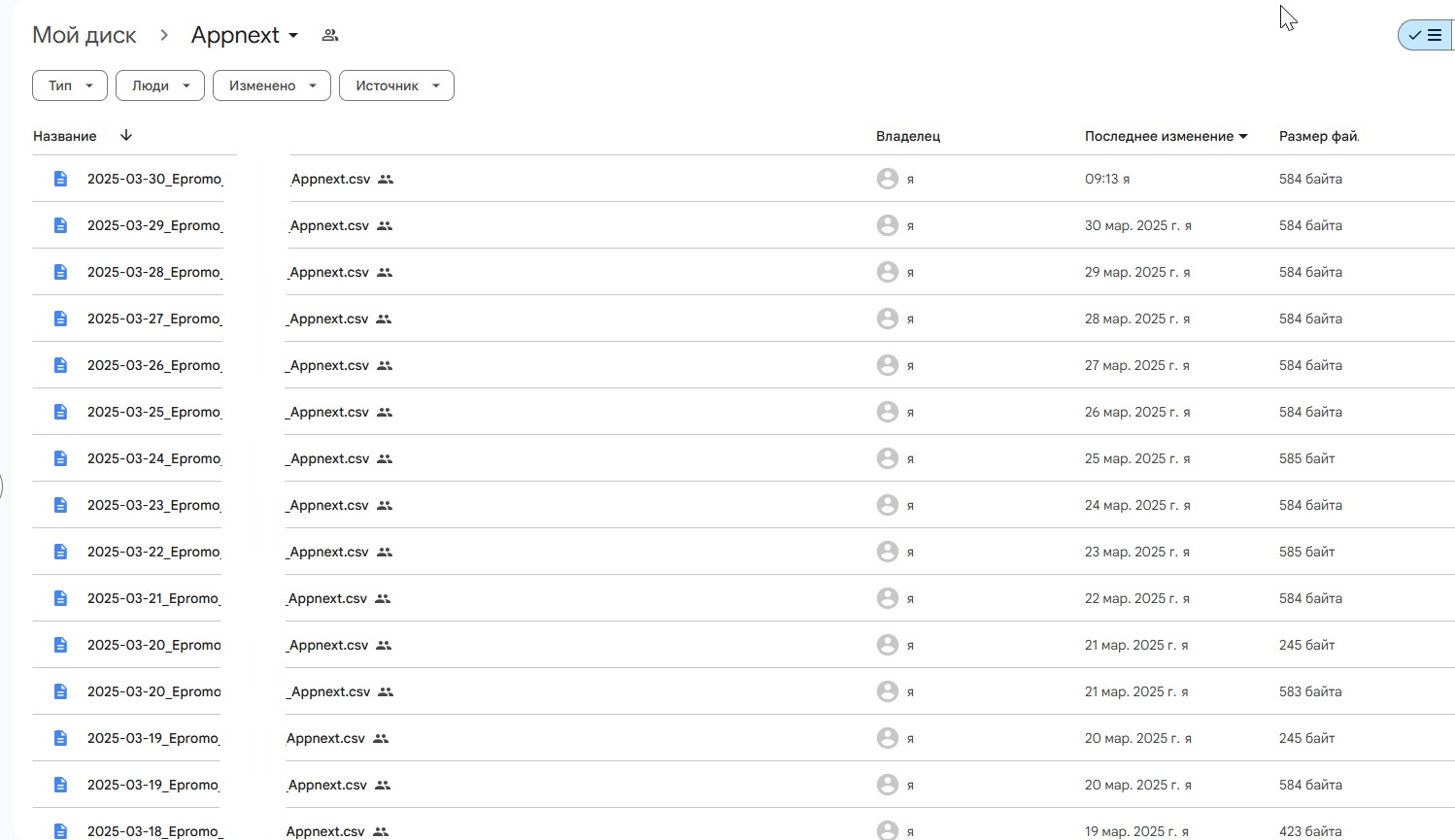Open the Изменено filter dropdown

(272, 85)
